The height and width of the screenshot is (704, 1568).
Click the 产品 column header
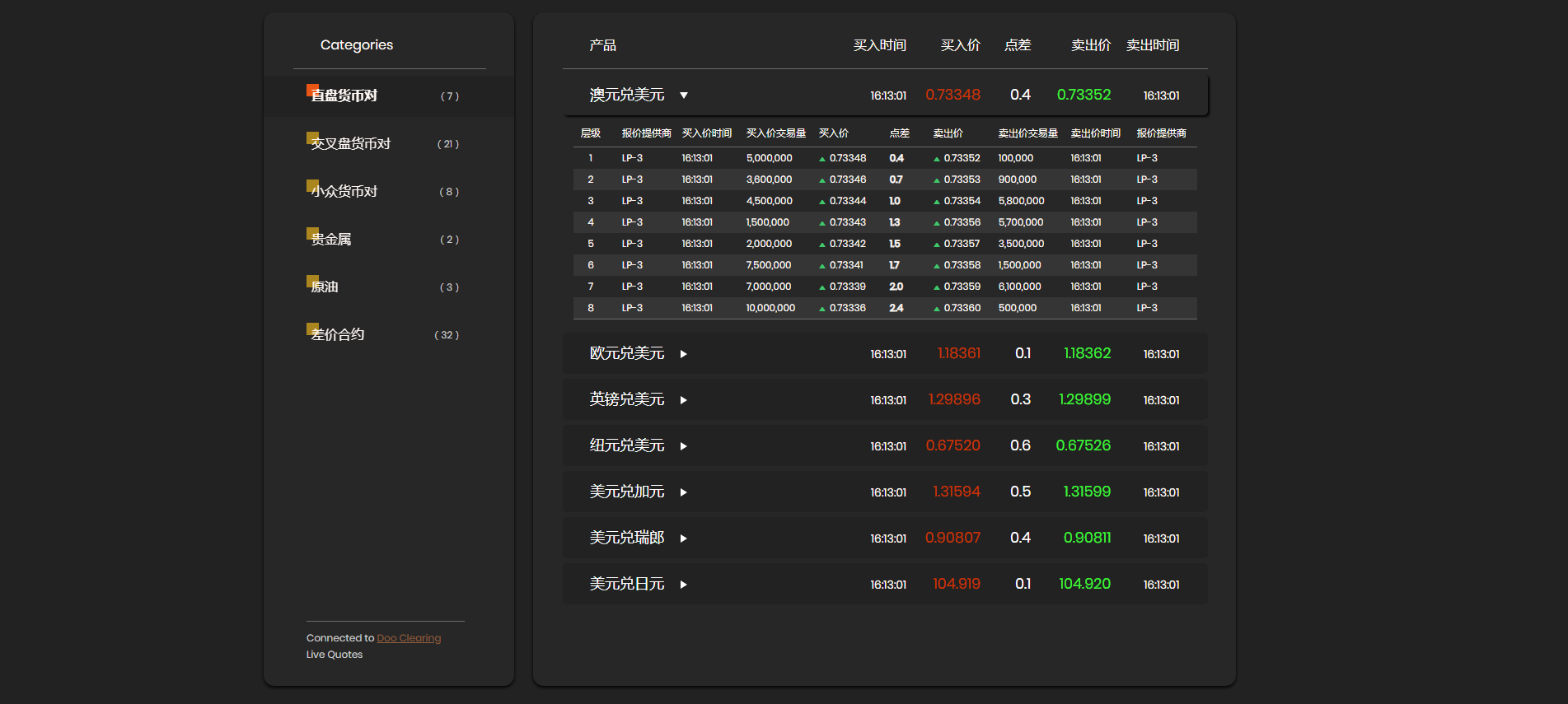point(603,45)
